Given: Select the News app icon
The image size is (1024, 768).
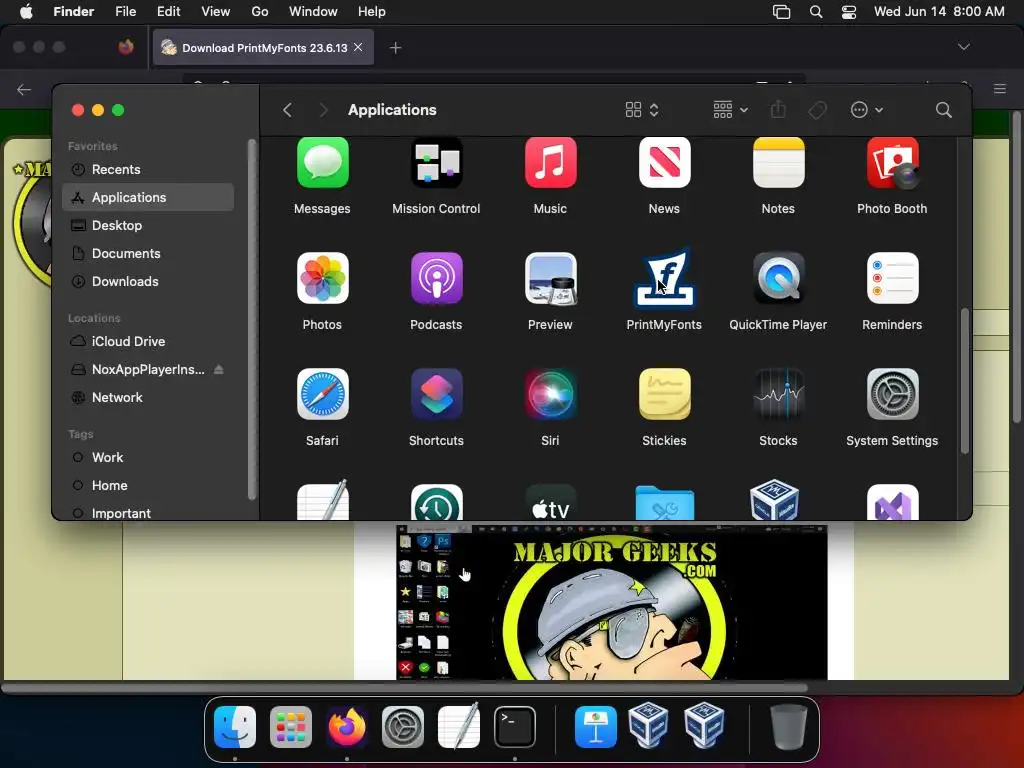Looking at the screenshot, I should 664,163.
